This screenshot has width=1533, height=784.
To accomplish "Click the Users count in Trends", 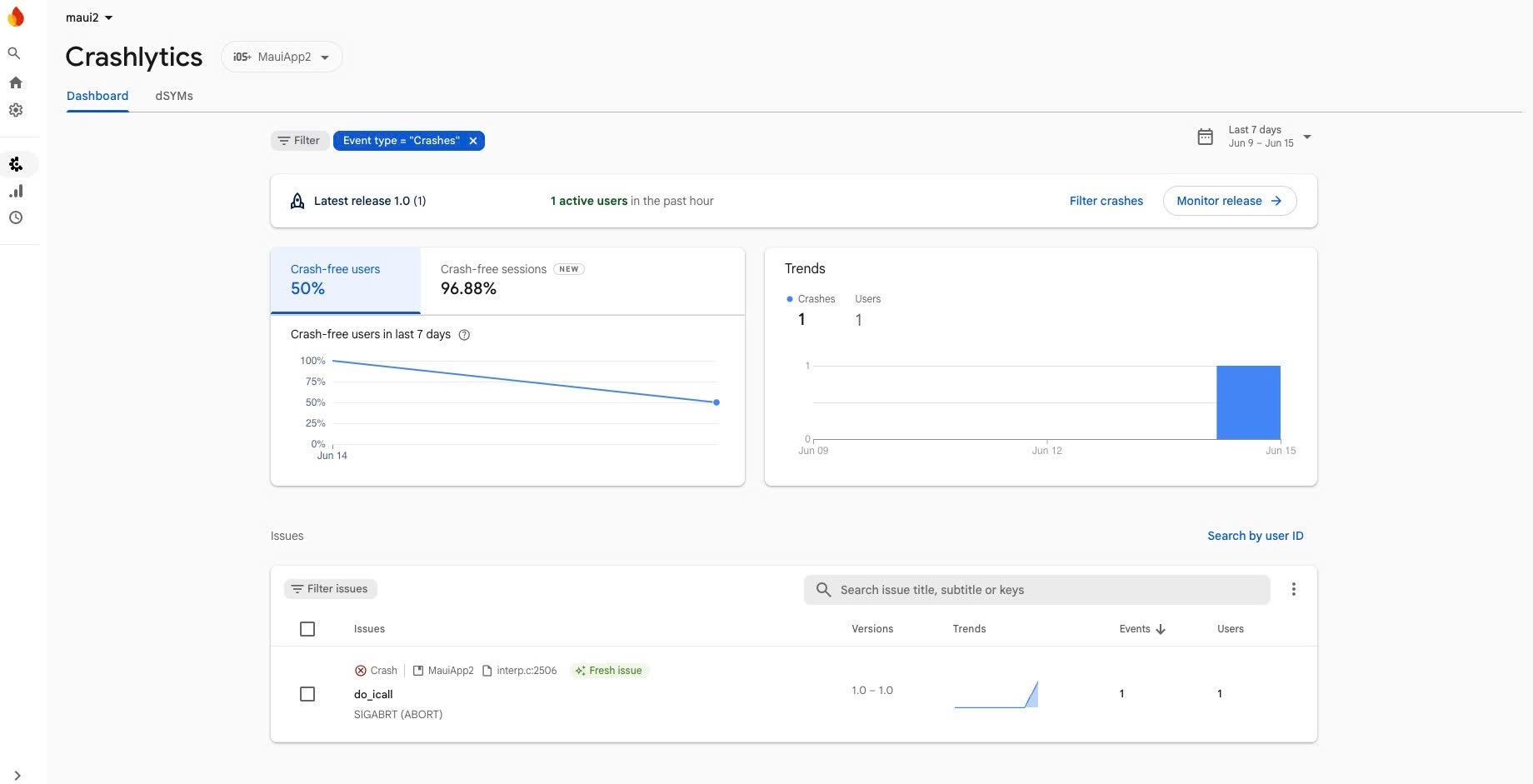I will click(859, 320).
